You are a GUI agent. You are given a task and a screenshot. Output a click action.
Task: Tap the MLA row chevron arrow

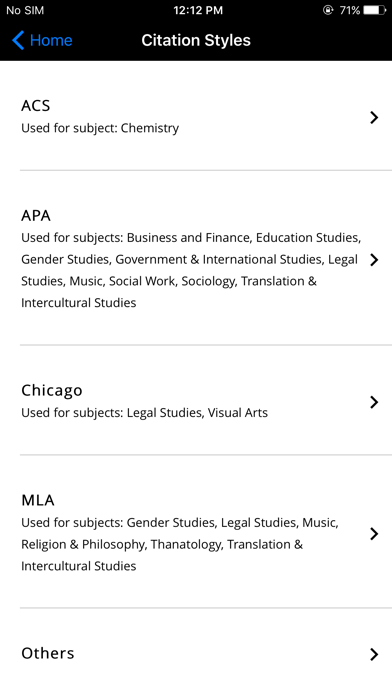(x=374, y=534)
